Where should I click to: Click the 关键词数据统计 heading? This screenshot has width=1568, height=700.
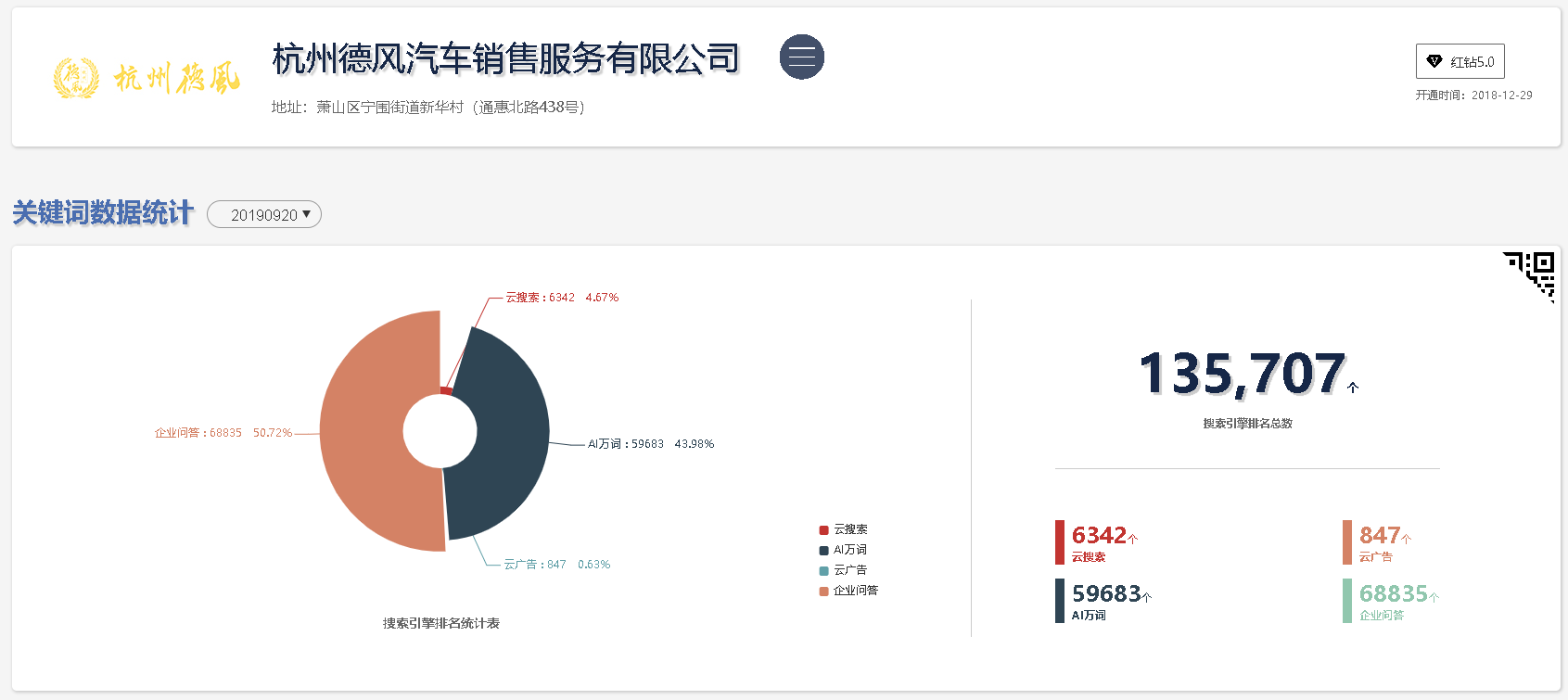click(x=103, y=213)
